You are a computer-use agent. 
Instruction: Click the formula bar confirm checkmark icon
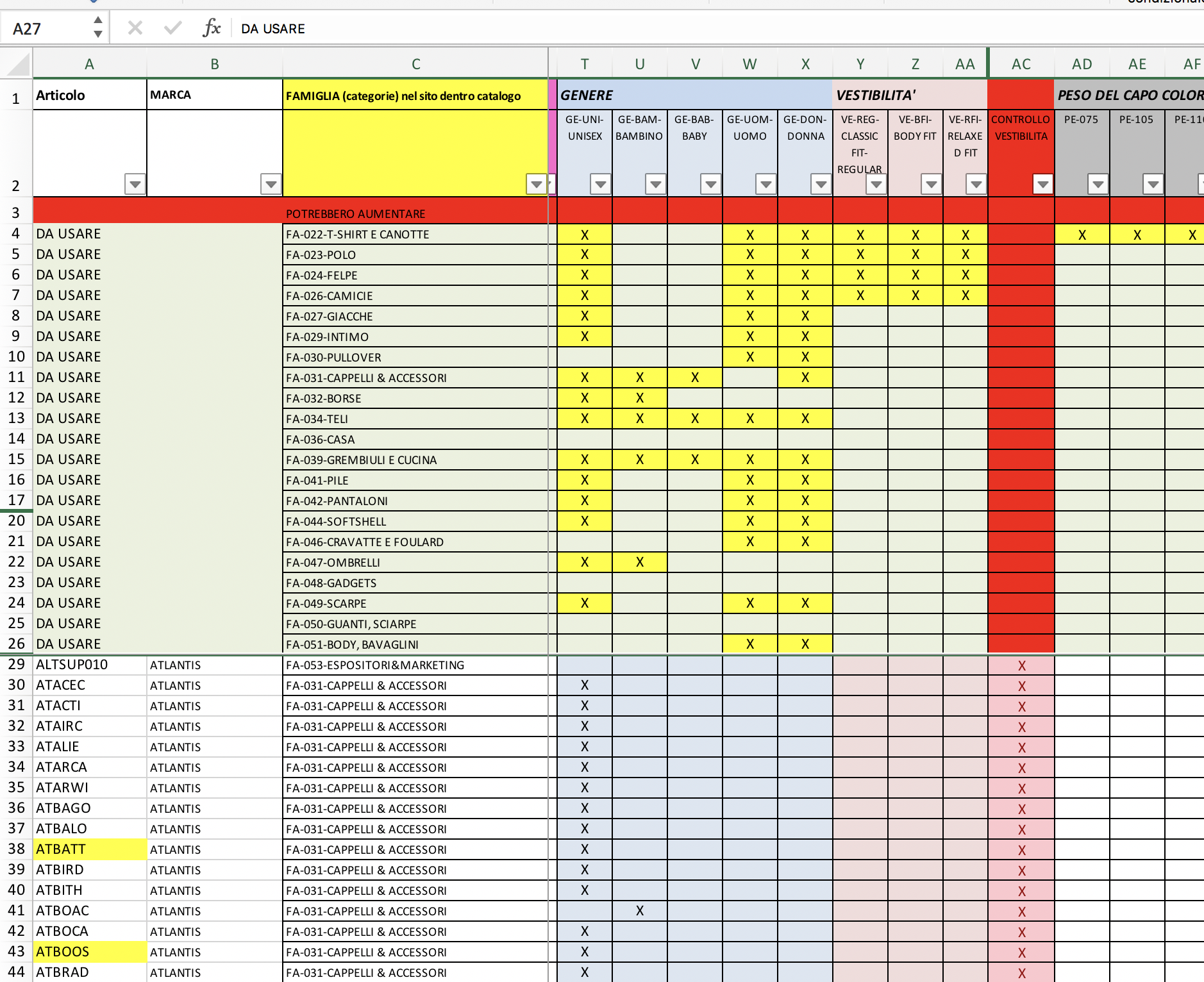click(x=172, y=28)
